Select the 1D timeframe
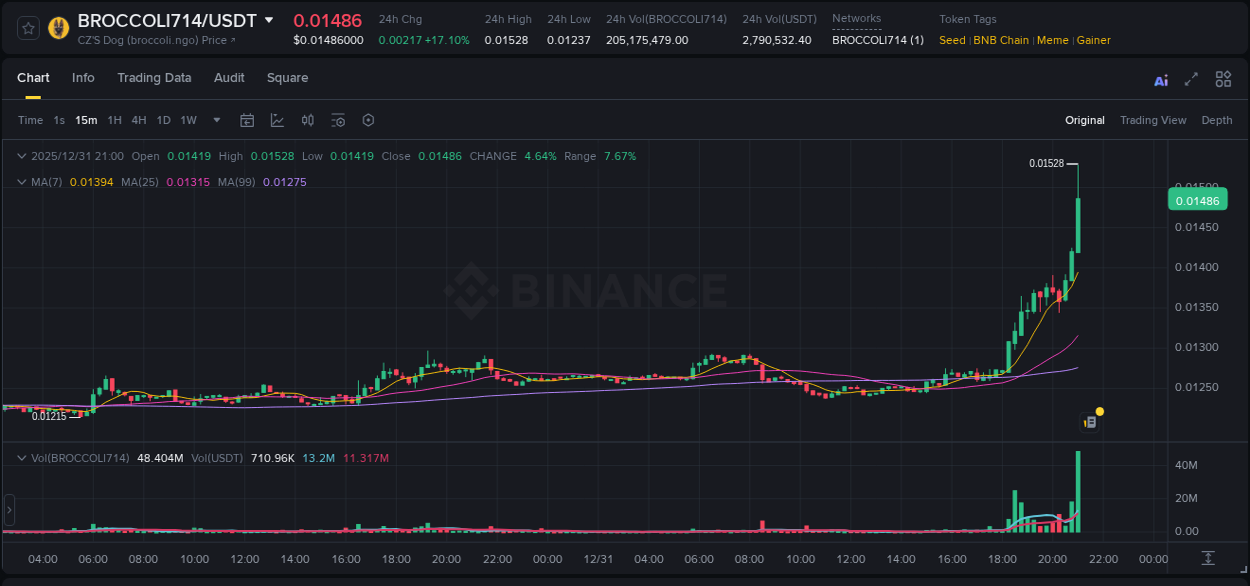The image size is (1250, 586). [163, 119]
